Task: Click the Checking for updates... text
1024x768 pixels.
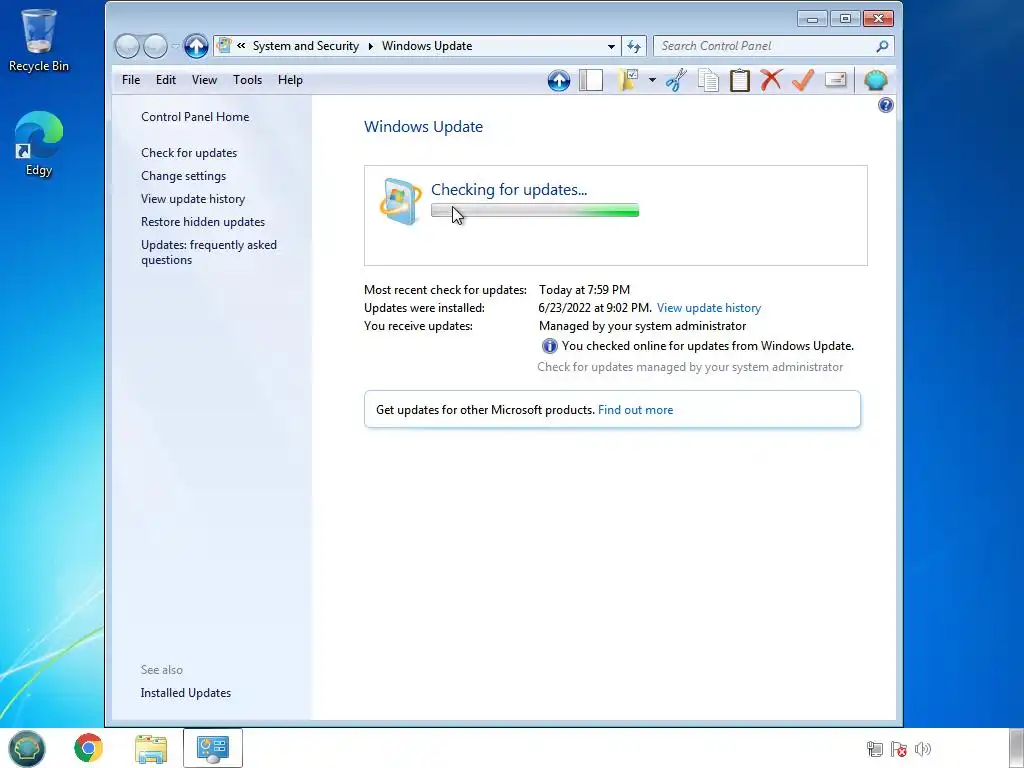Action: point(509,189)
